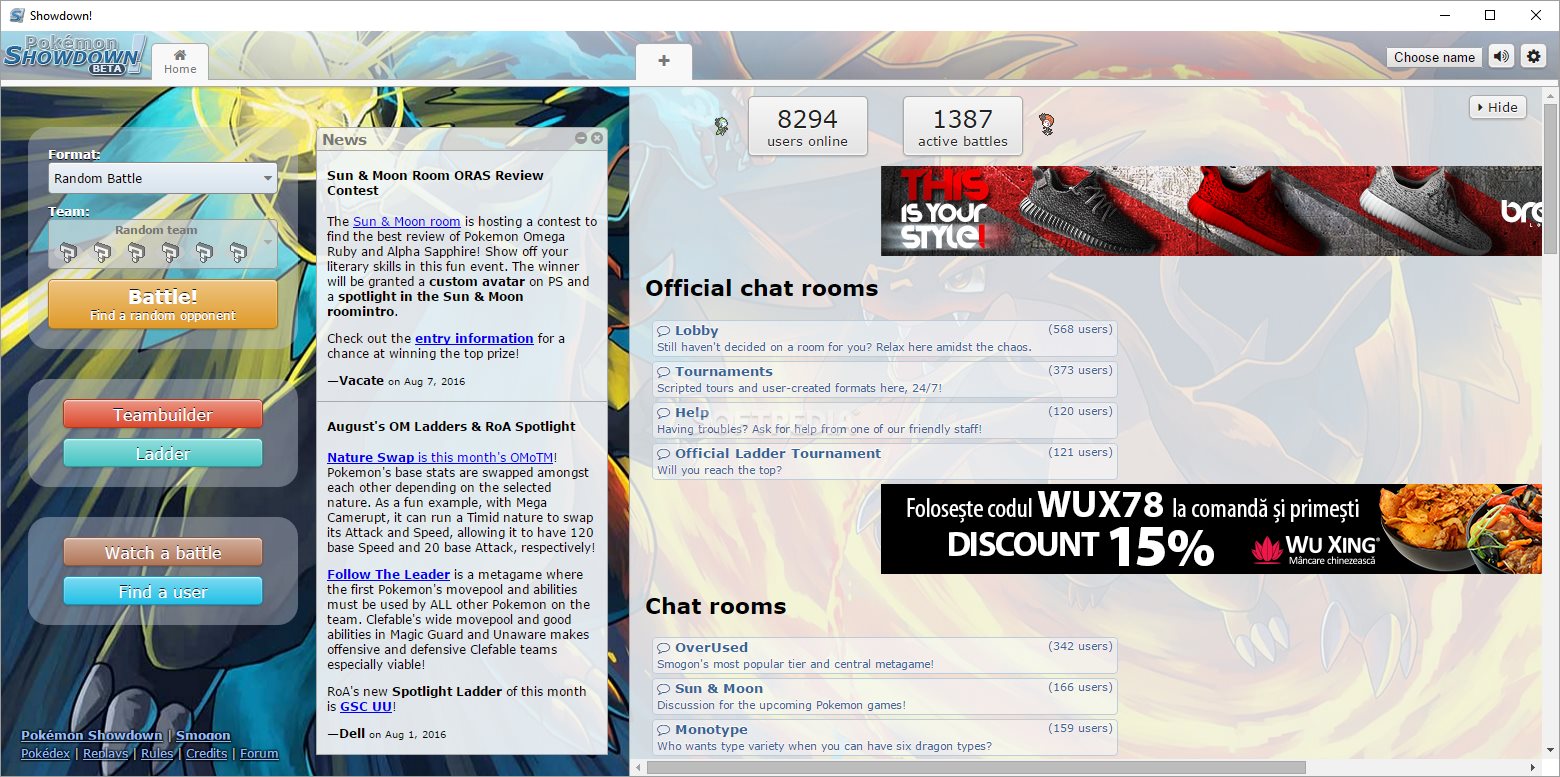Open the sound volume options

[1500, 57]
